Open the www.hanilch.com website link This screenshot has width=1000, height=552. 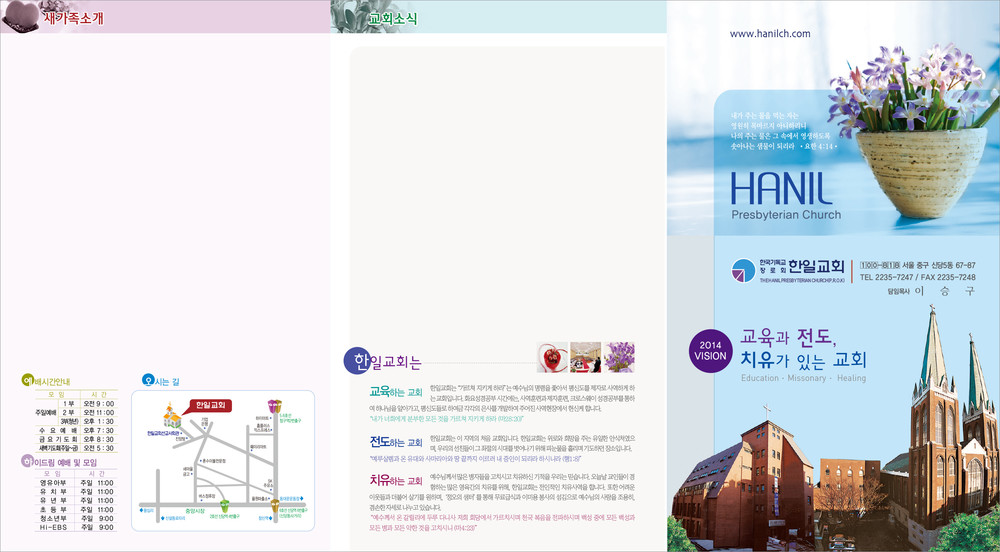769,34
